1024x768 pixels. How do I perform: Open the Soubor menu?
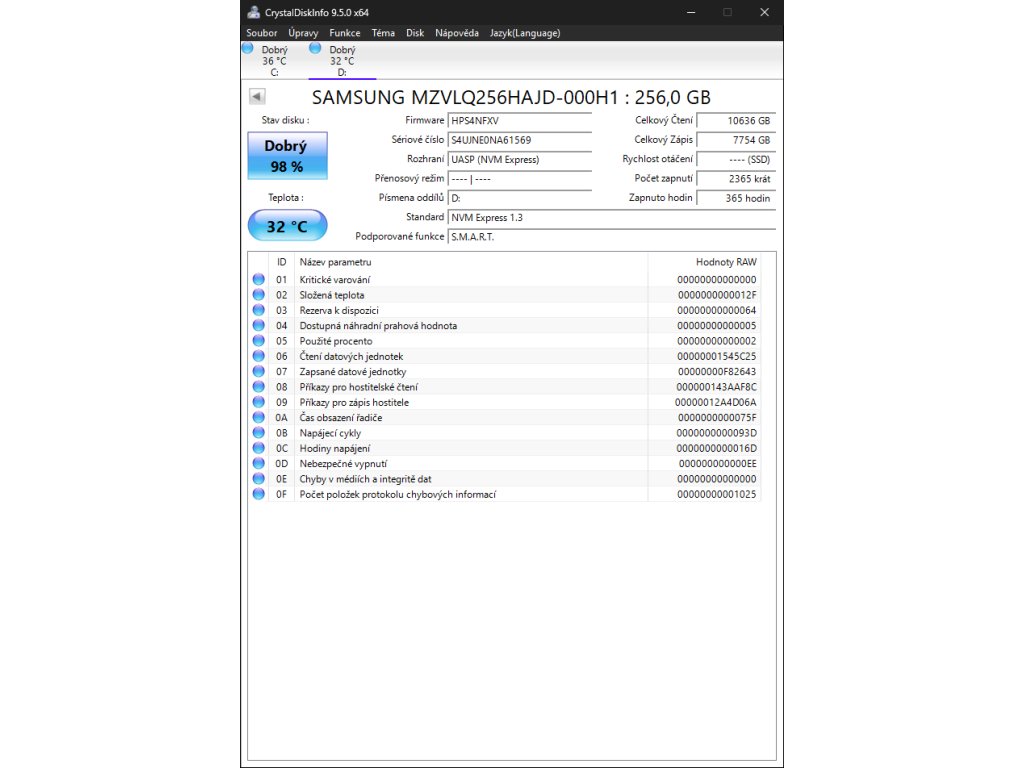coord(262,33)
